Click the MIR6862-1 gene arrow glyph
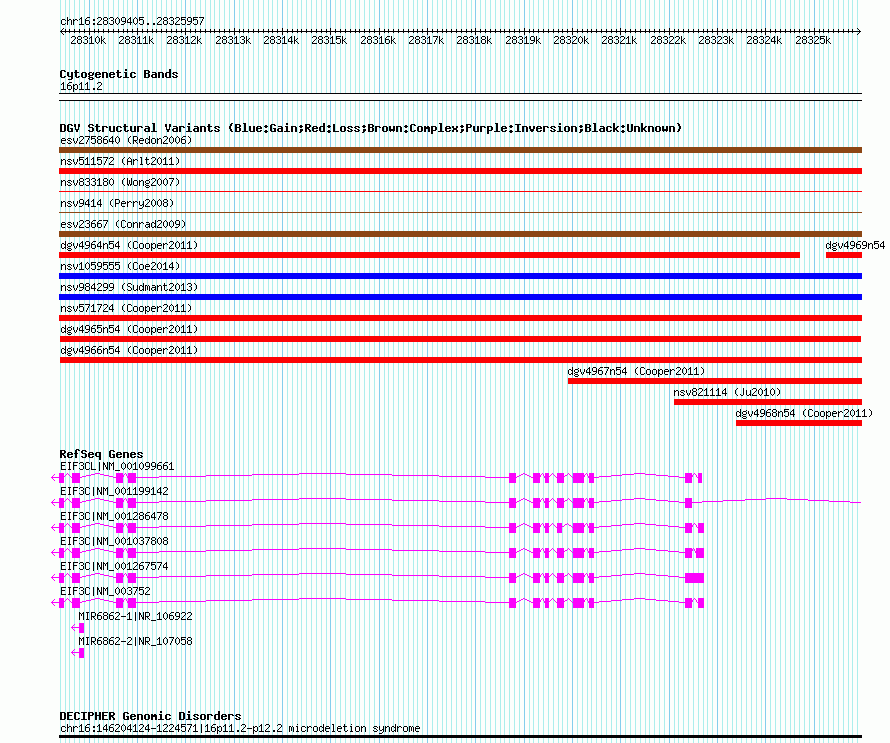Viewport: 890px width, 743px height. [x=78, y=628]
